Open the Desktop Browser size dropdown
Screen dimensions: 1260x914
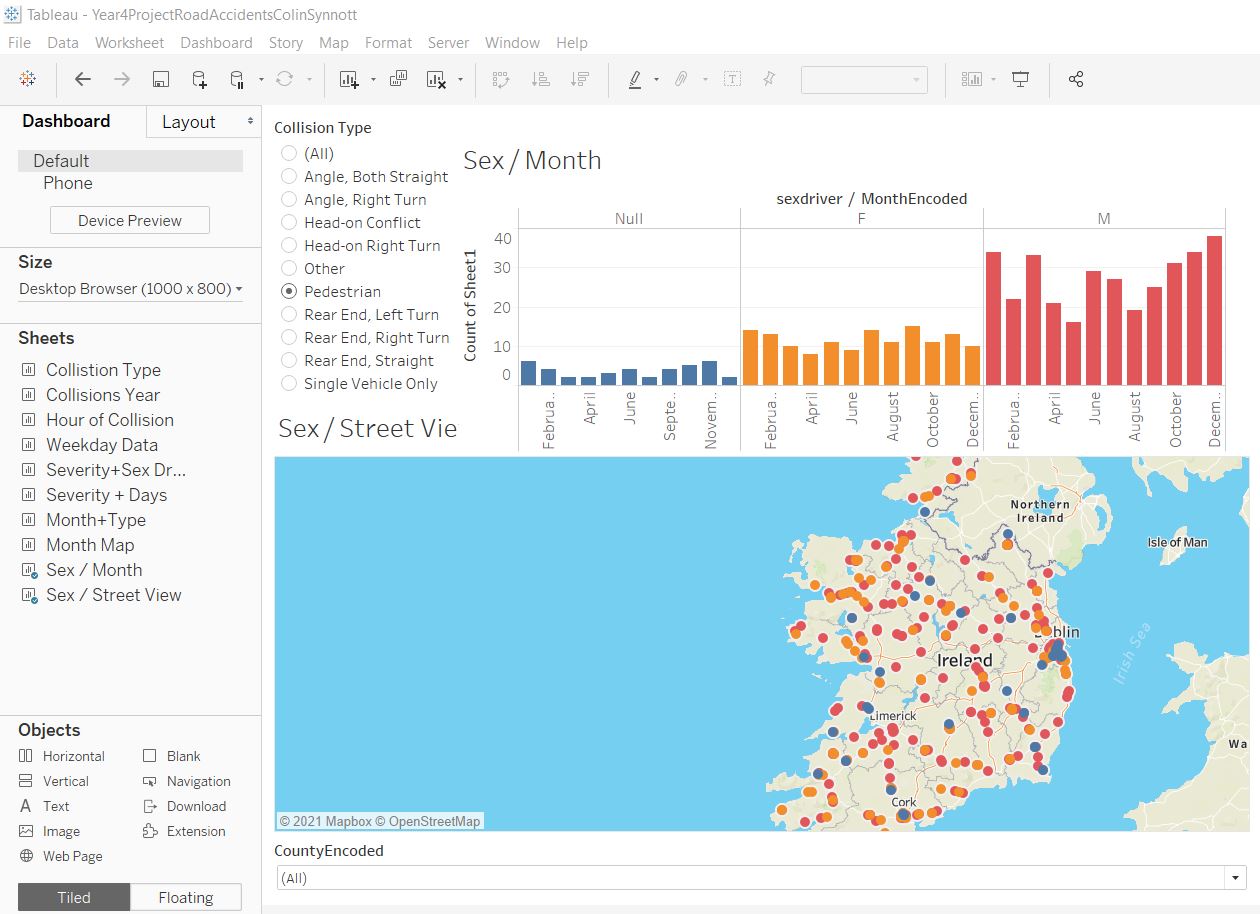(x=130, y=289)
